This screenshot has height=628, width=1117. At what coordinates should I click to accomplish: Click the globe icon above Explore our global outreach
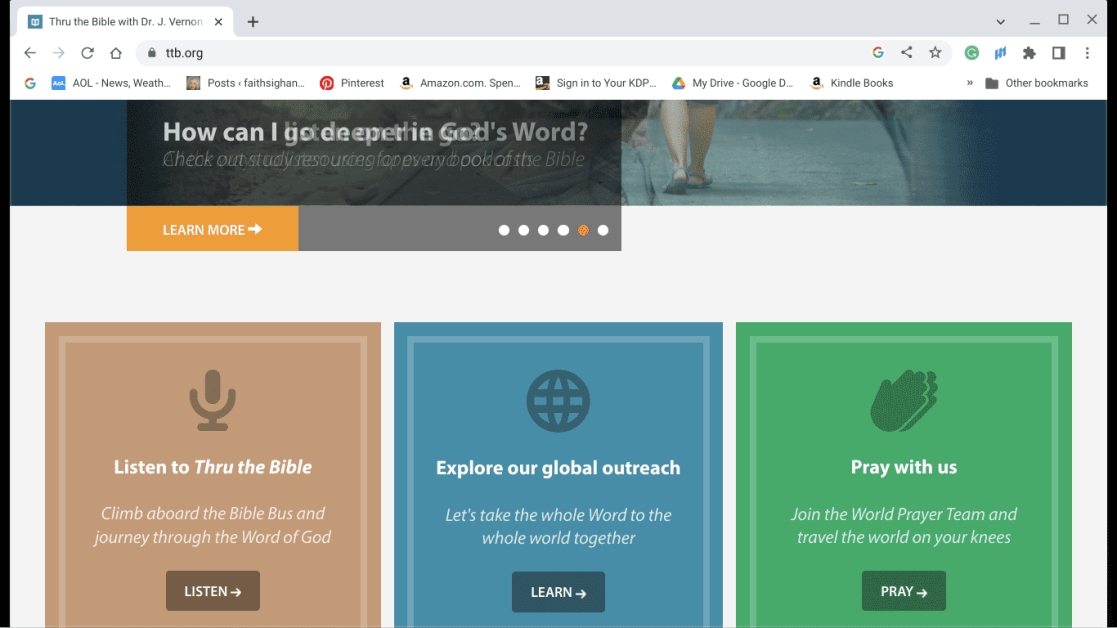point(558,399)
